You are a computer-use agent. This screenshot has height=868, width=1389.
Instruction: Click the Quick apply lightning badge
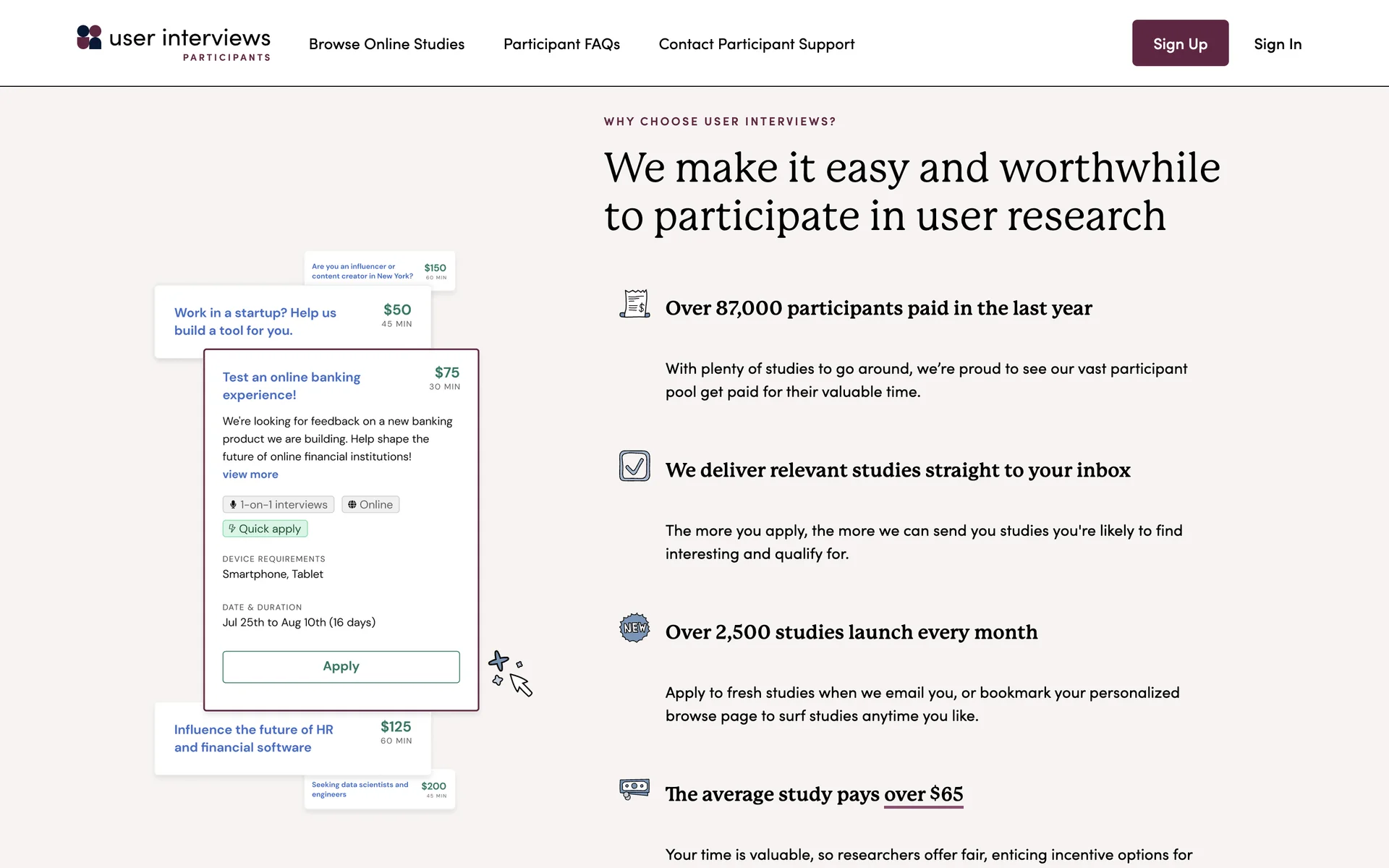[265, 529]
